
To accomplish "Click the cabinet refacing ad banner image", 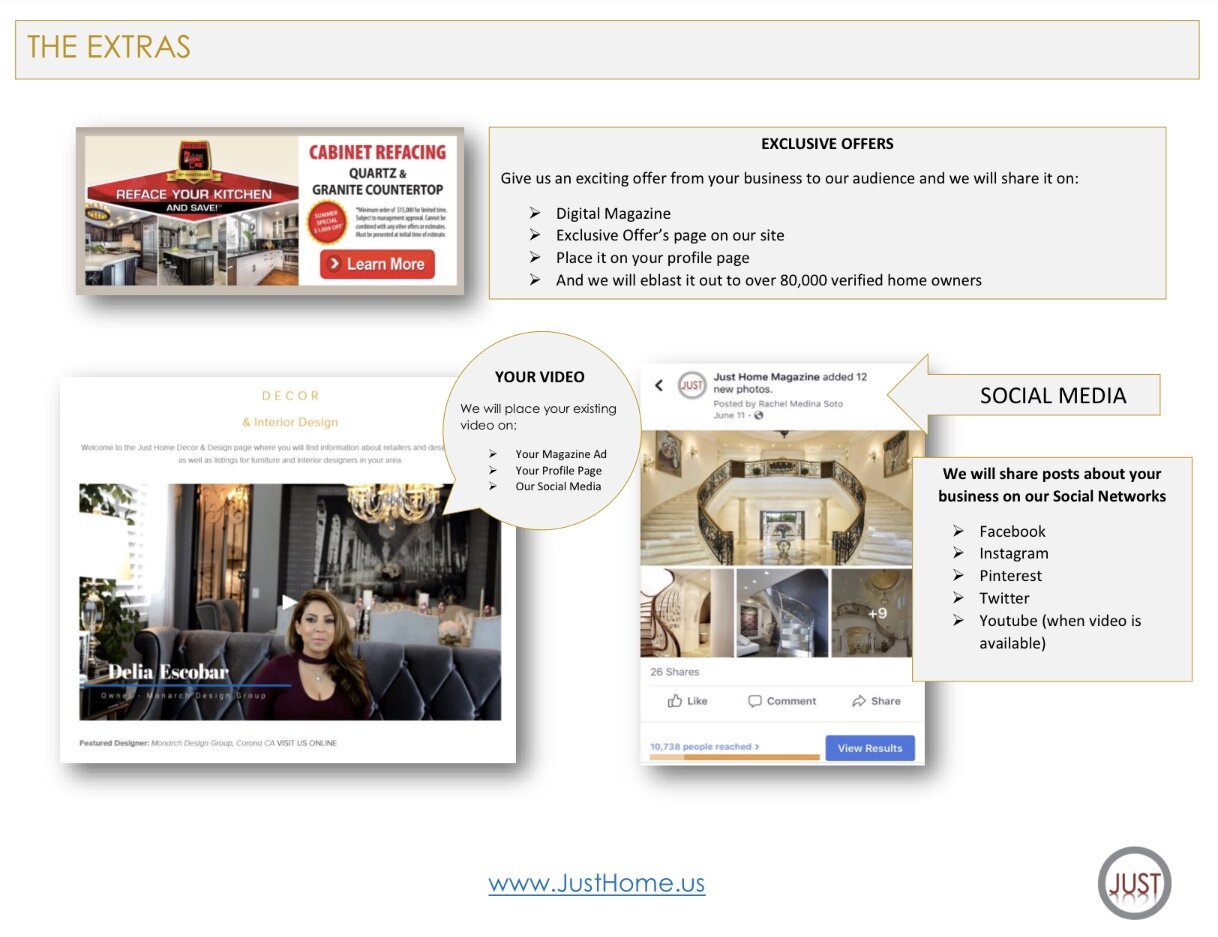I will (270, 211).
